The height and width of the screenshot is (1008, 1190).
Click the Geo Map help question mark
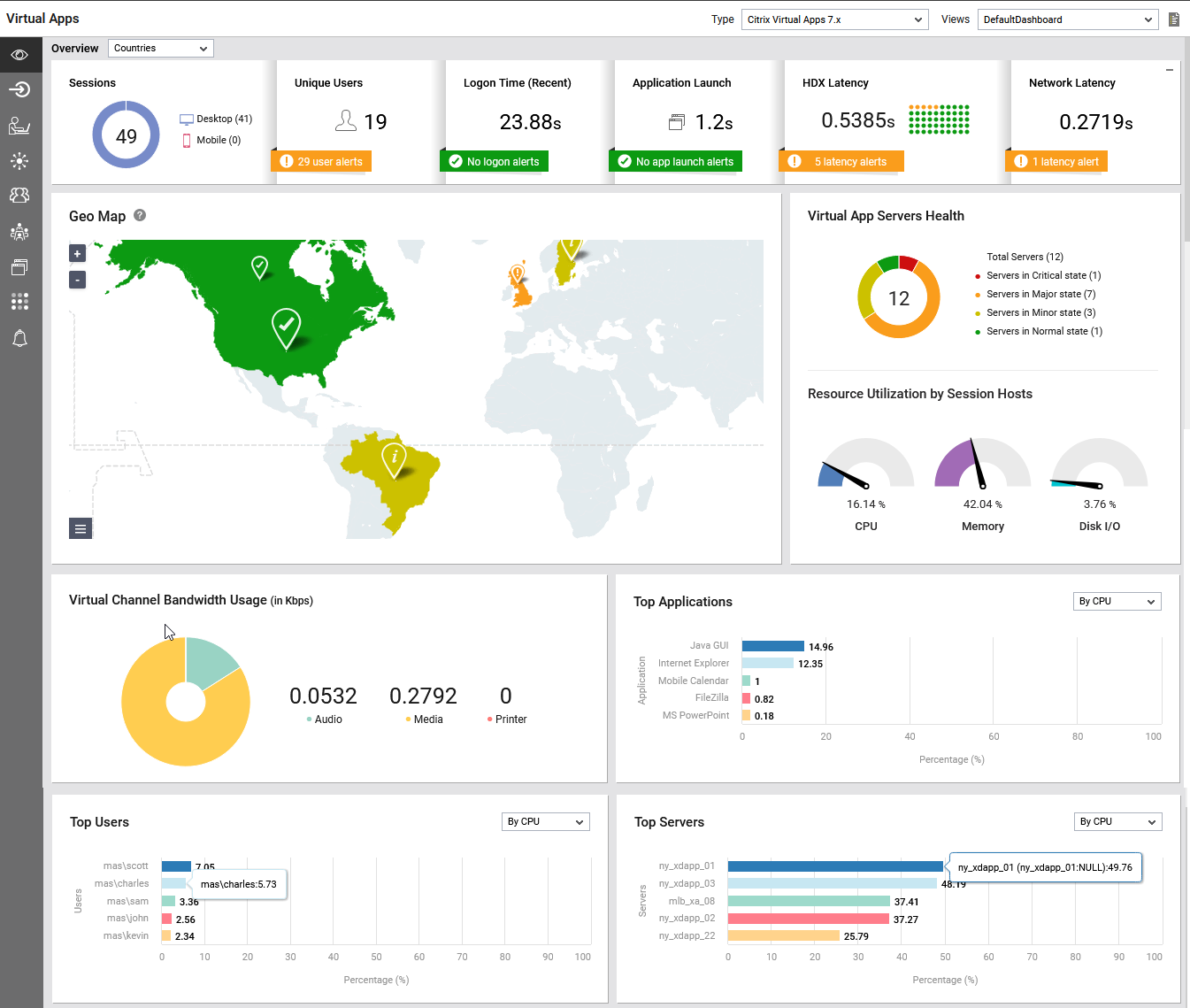pos(140,215)
